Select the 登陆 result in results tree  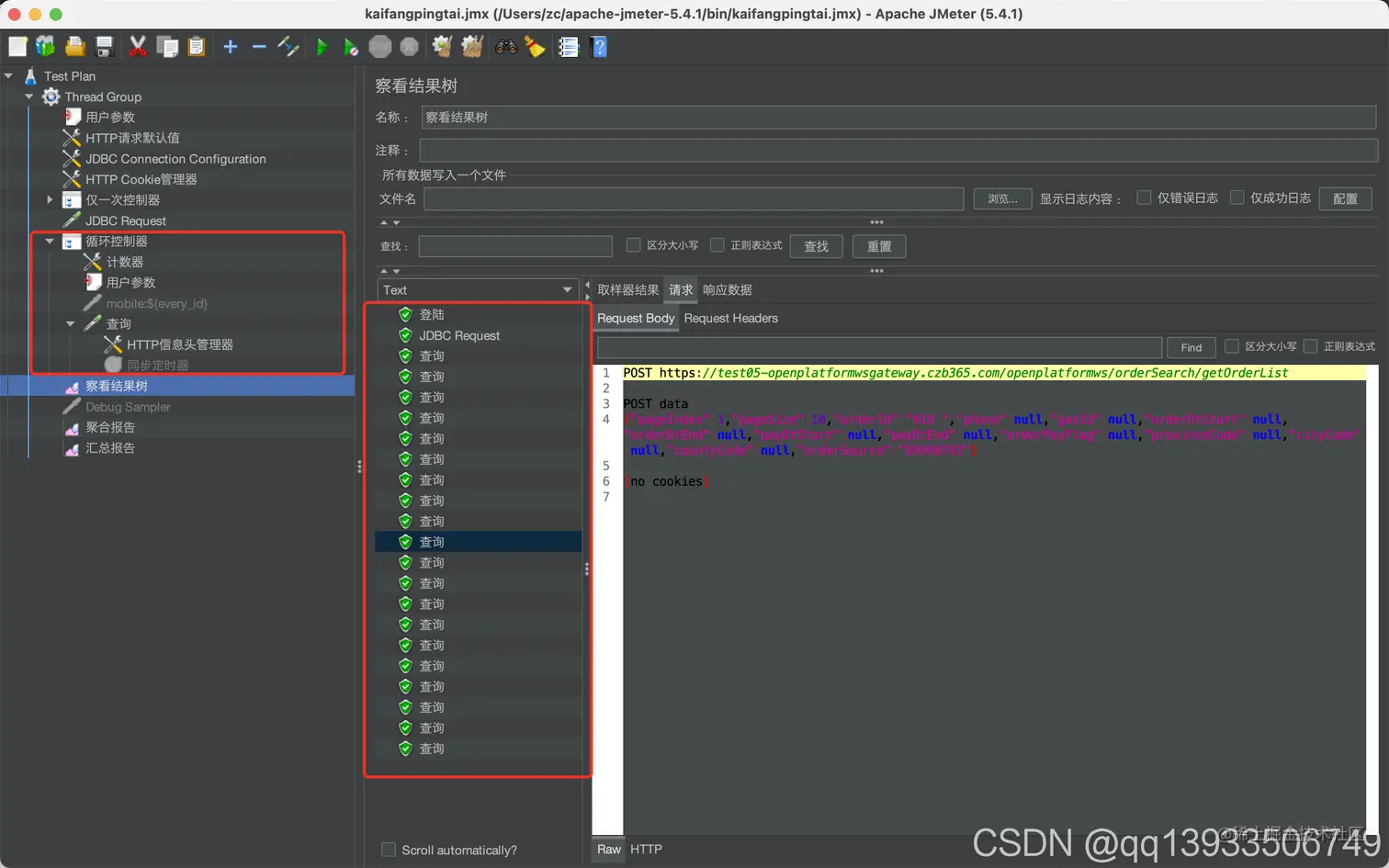tap(432, 314)
